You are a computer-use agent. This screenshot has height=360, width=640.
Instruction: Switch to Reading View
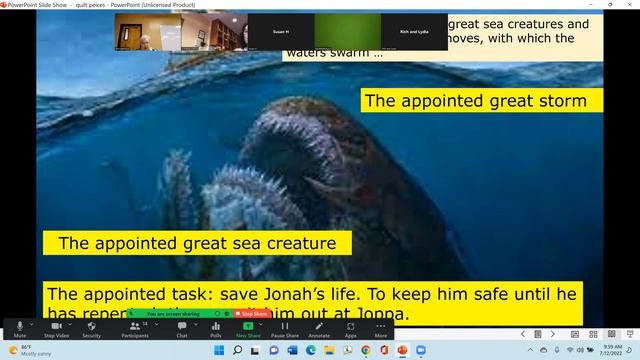pos(611,334)
